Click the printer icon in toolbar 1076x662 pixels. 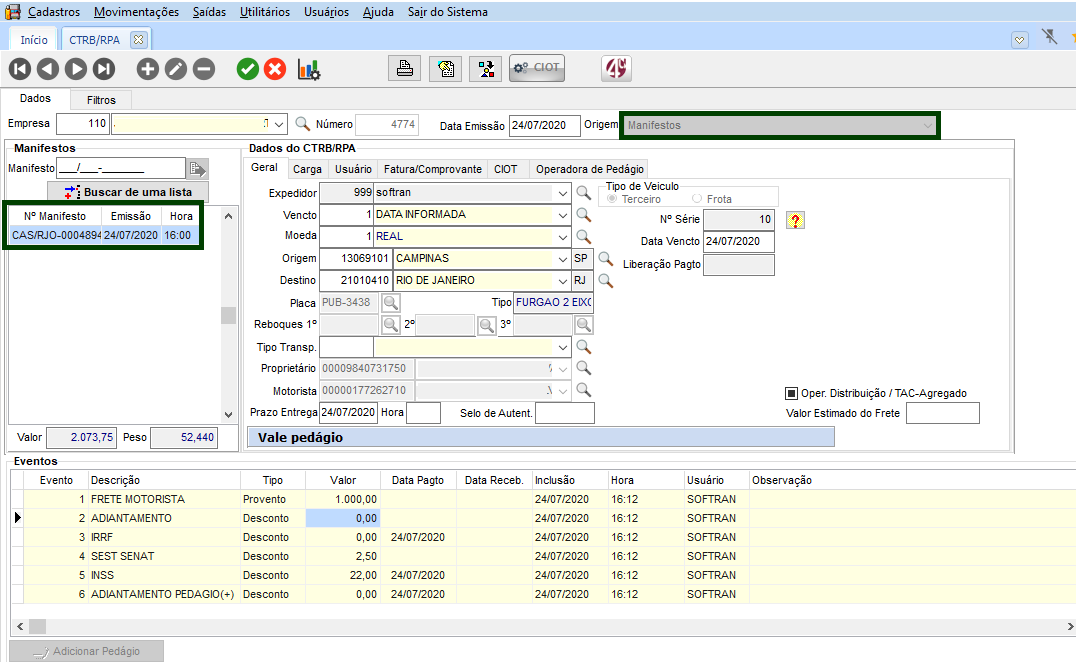coord(405,69)
